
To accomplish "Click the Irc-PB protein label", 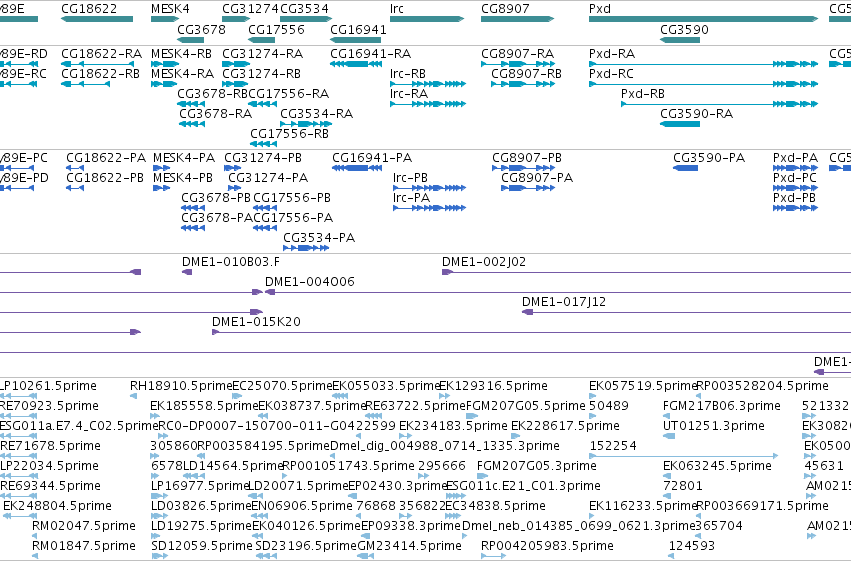I will click(410, 178).
